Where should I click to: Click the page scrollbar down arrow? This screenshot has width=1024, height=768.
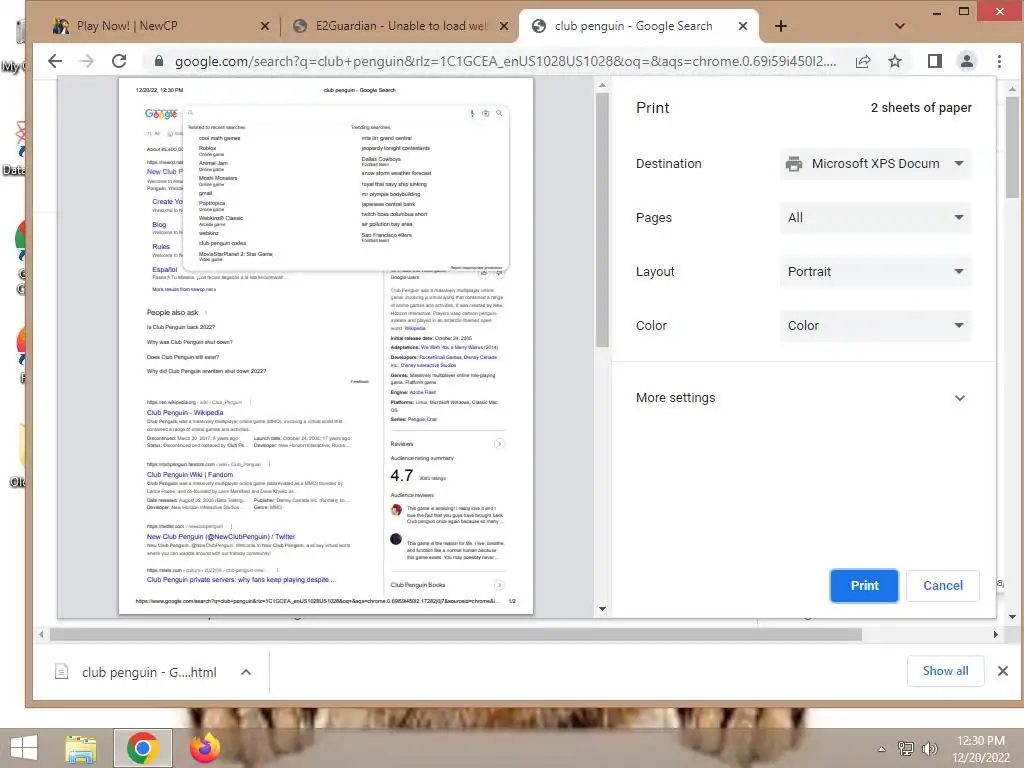(1012, 616)
